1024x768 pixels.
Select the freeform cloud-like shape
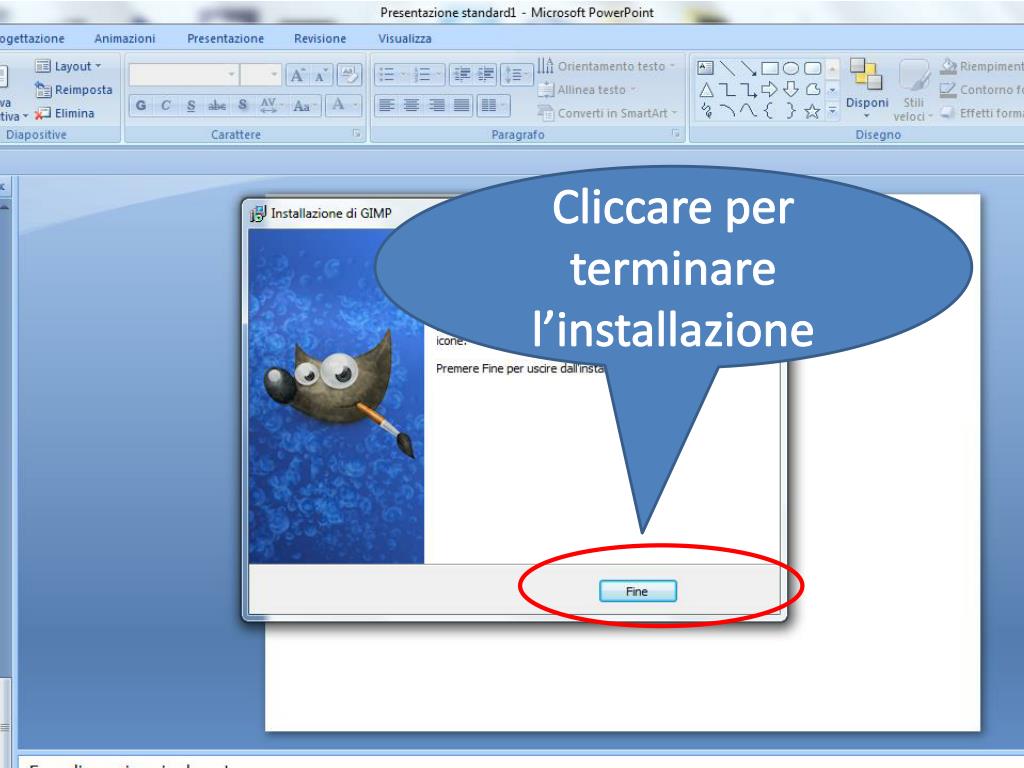(x=812, y=89)
